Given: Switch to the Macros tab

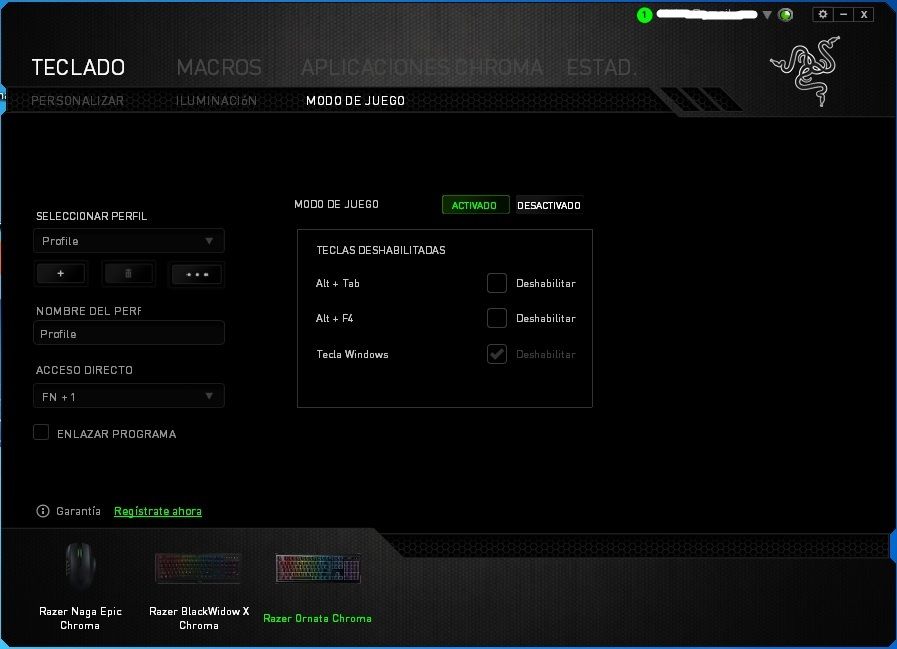Looking at the screenshot, I should (x=219, y=67).
